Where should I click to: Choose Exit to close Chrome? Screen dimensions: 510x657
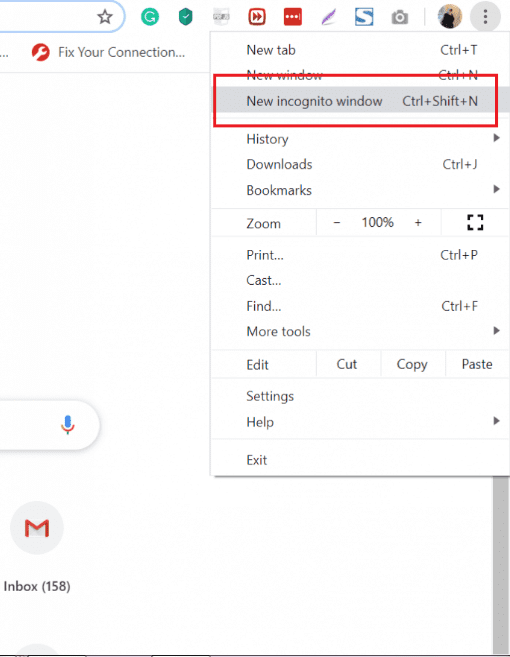pyautogui.click(x=360, y=460)
